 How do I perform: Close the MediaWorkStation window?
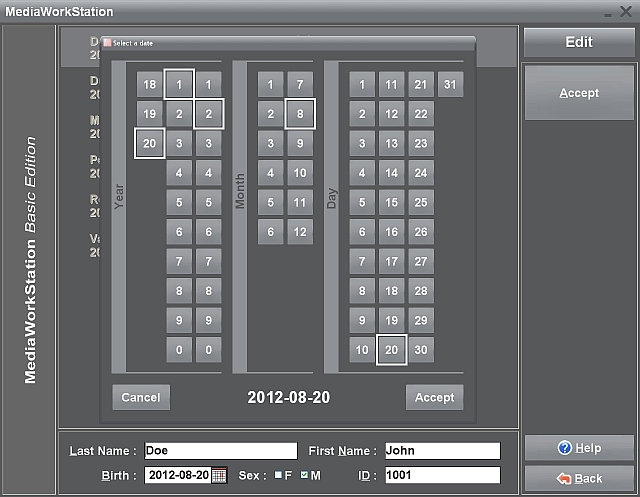click(x=626, y=11)
